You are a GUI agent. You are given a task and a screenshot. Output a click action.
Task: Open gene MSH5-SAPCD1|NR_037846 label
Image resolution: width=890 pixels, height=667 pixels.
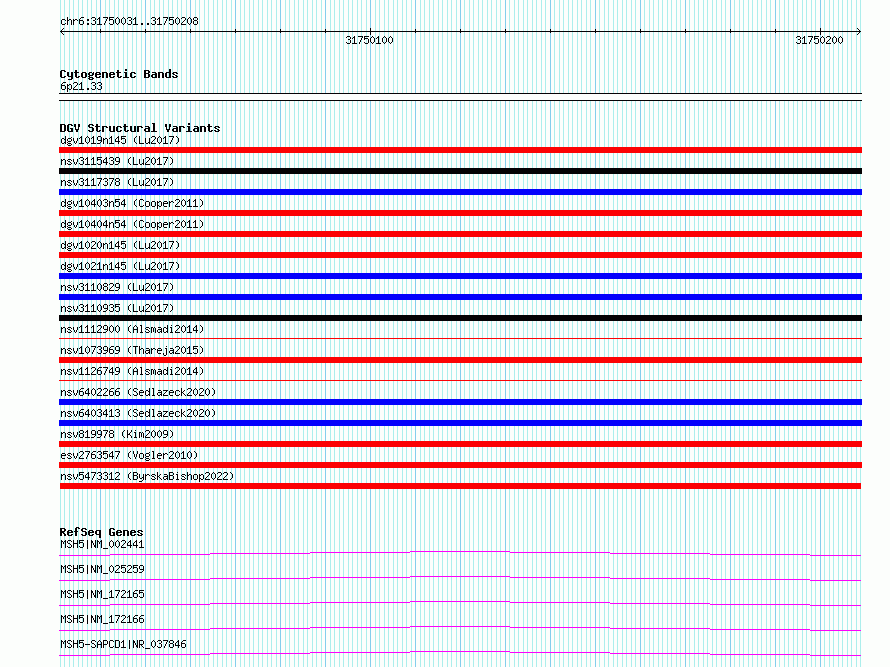tap(123, 644)
